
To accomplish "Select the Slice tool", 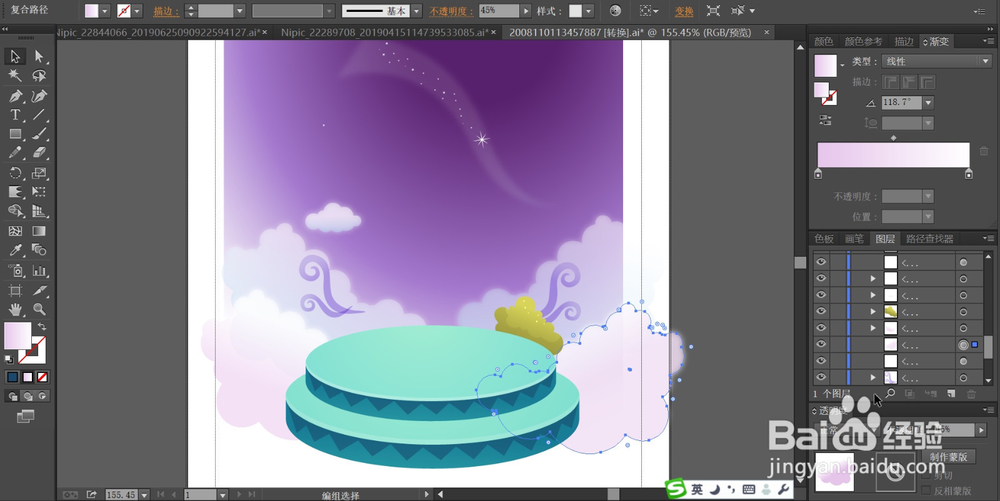I will (39, 290).
